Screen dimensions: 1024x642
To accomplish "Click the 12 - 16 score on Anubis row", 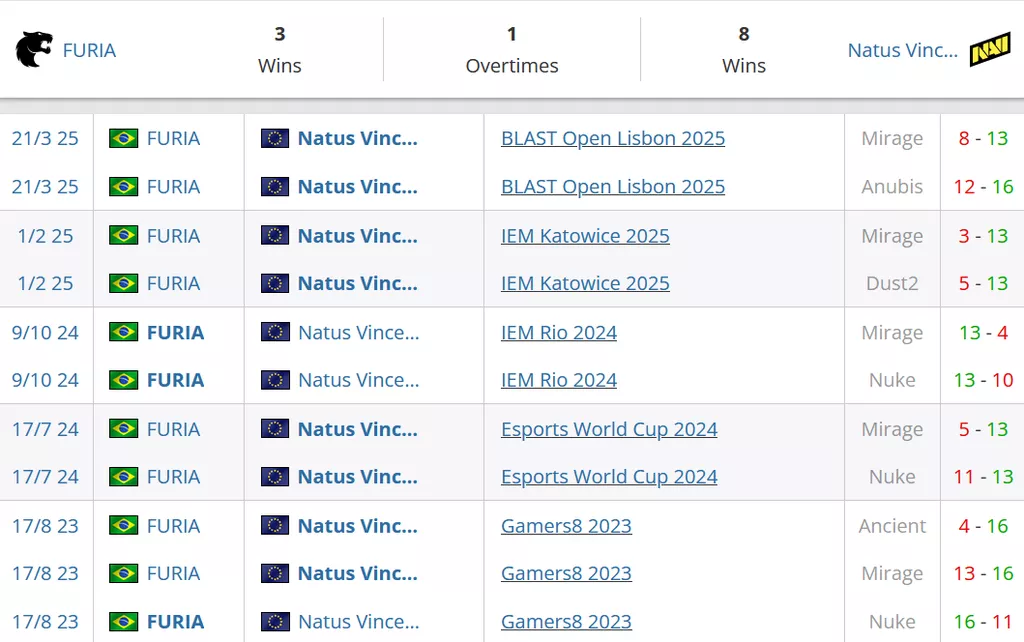I will (982, 187).
